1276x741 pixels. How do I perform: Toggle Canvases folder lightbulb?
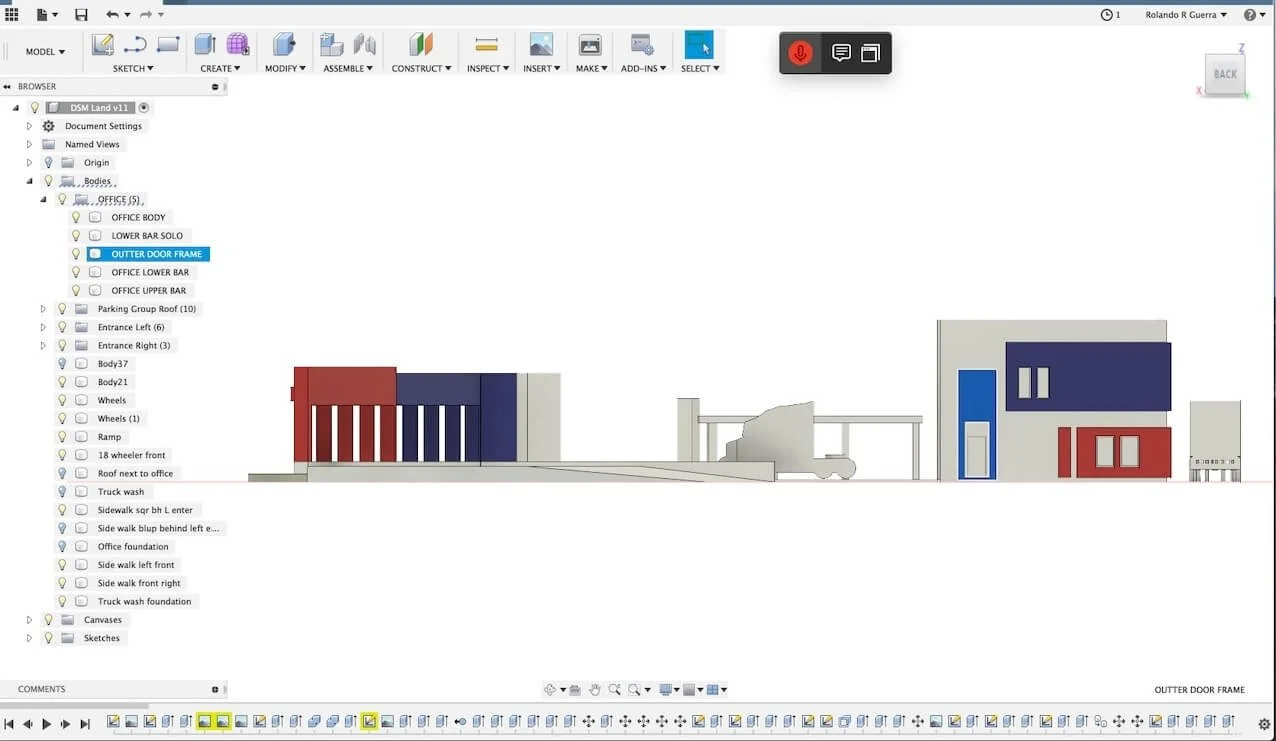click(48, 620)
